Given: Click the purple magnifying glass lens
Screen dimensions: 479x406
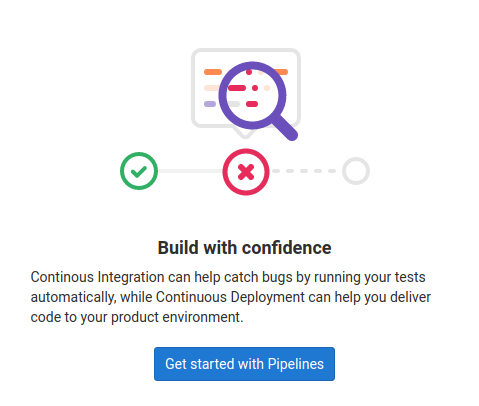Looking at the screenshot, I should [253, 95].
